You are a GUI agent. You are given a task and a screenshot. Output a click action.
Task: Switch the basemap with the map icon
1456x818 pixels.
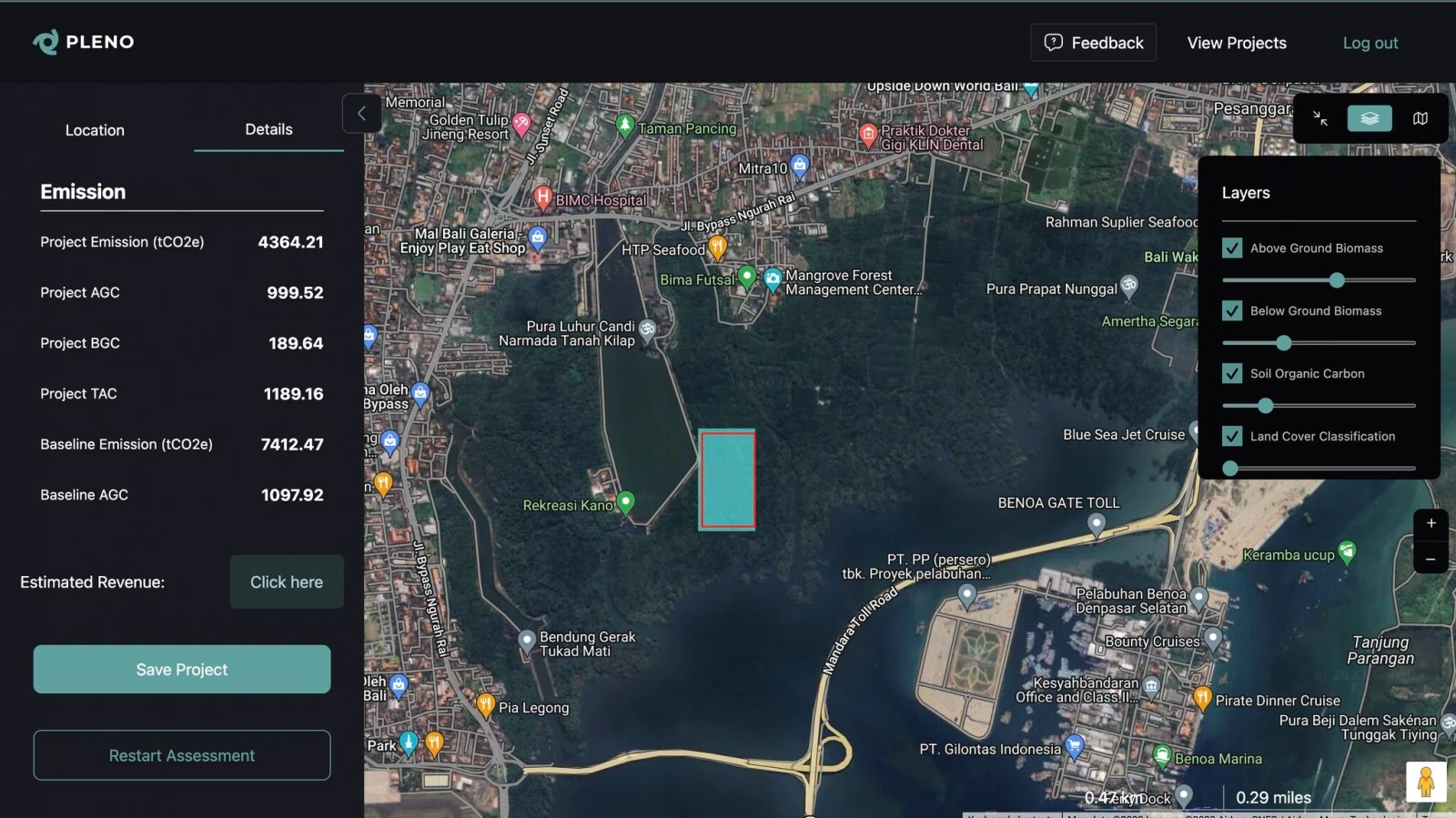click(x=1420, y=118)
